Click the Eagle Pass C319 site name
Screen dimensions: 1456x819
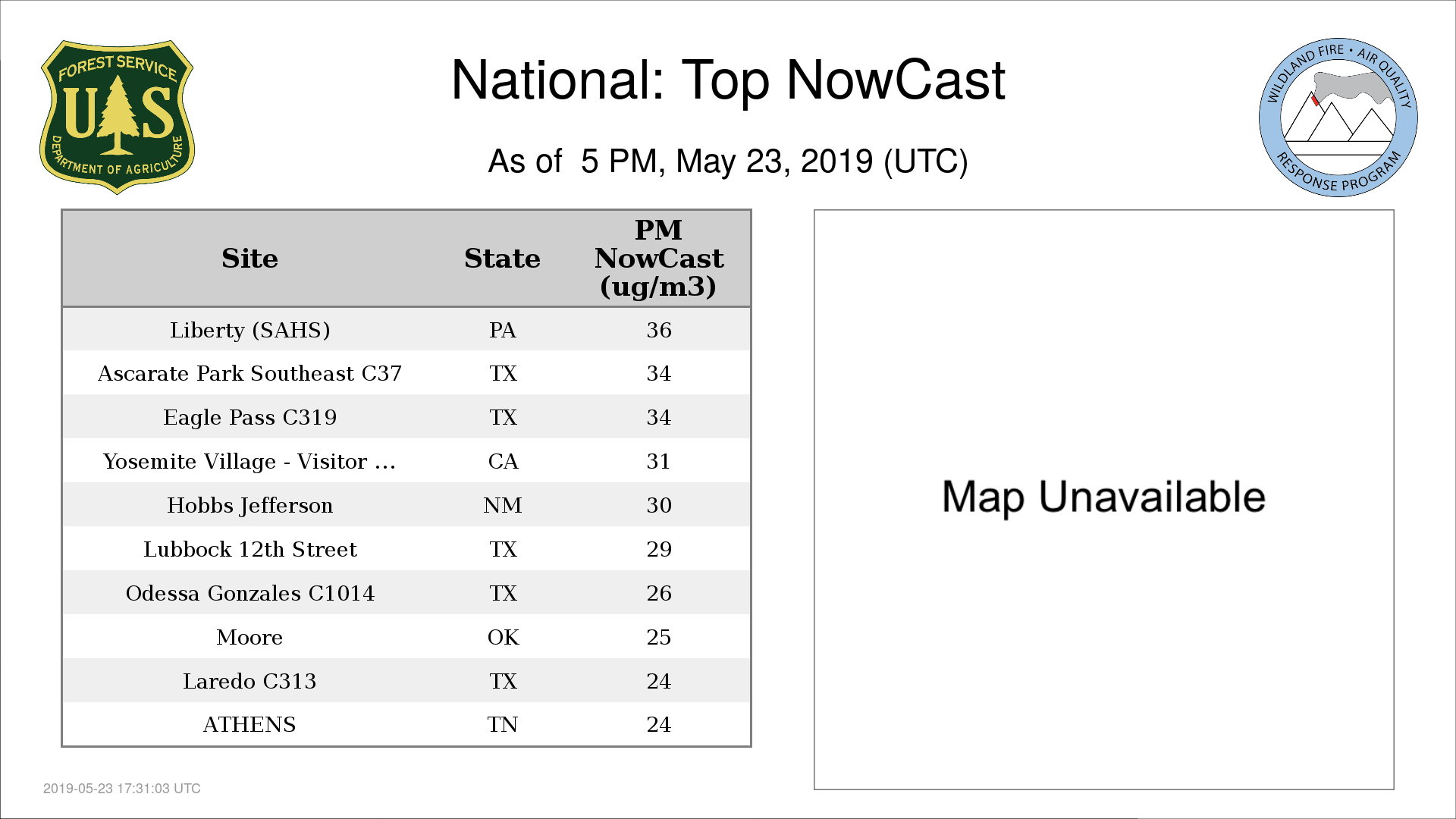point(249,417)
